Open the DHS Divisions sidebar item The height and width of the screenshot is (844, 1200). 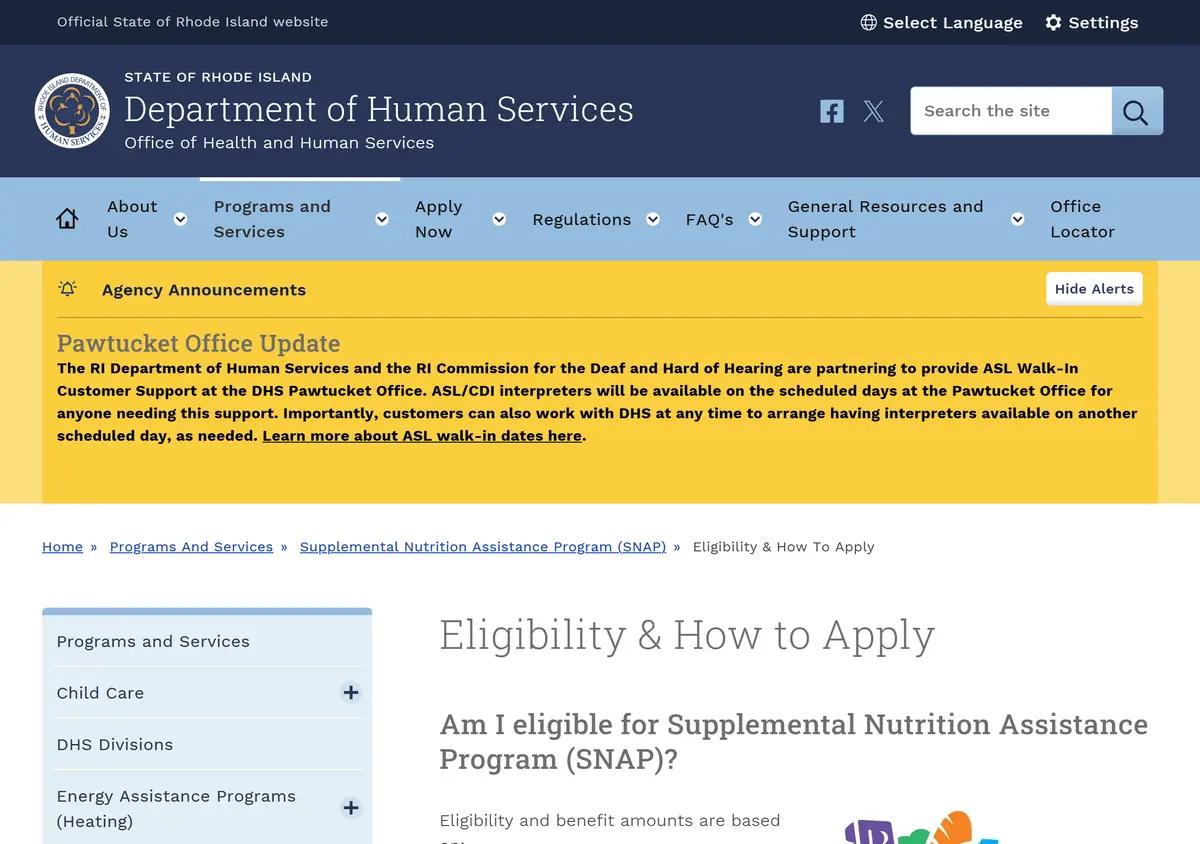(115, 744)
